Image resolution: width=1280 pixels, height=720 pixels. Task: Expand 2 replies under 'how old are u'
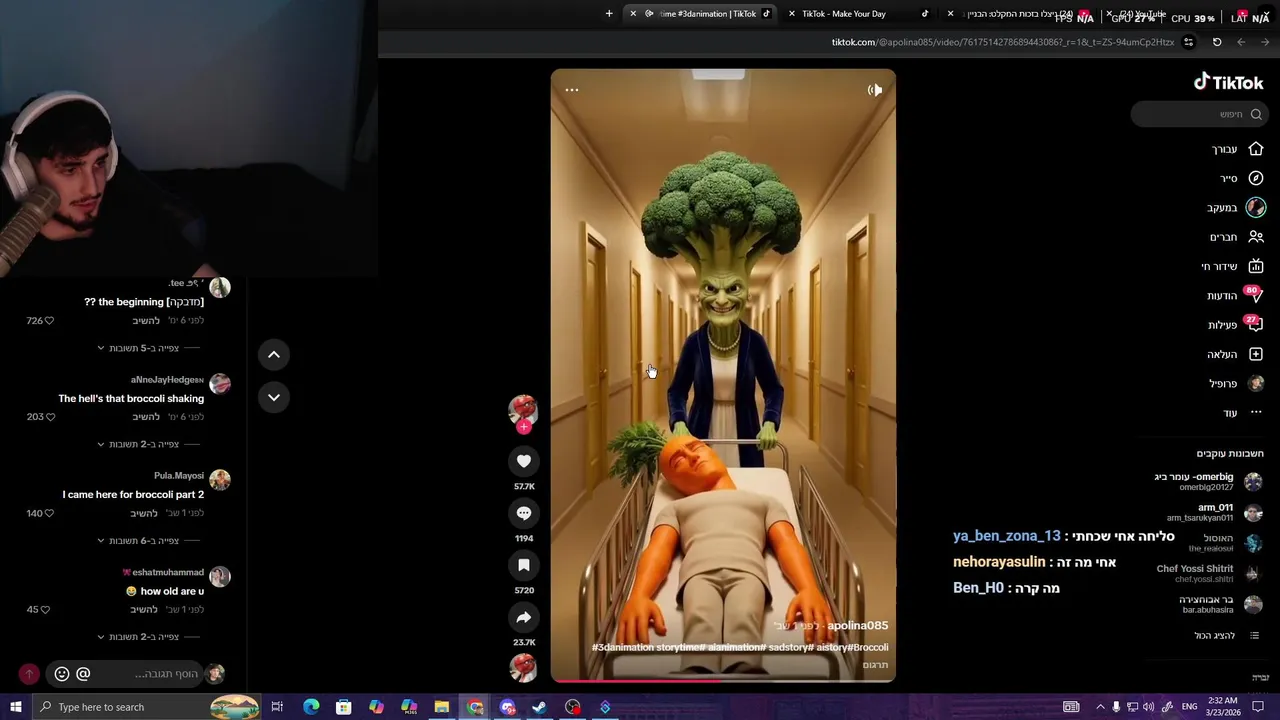point(138,637)
